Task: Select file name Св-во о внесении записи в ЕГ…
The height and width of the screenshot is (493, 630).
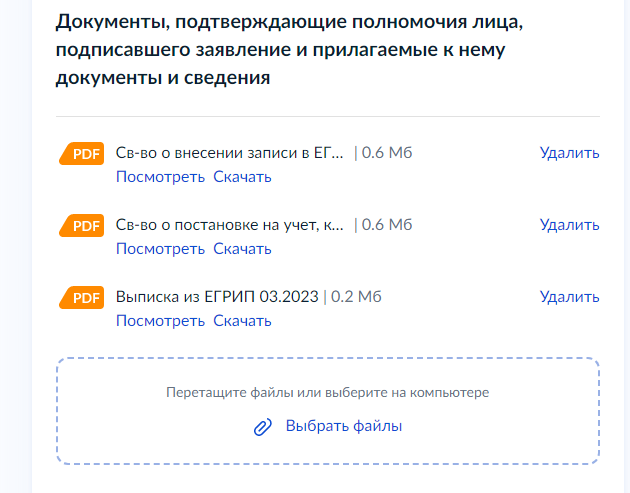Action: 230,153
